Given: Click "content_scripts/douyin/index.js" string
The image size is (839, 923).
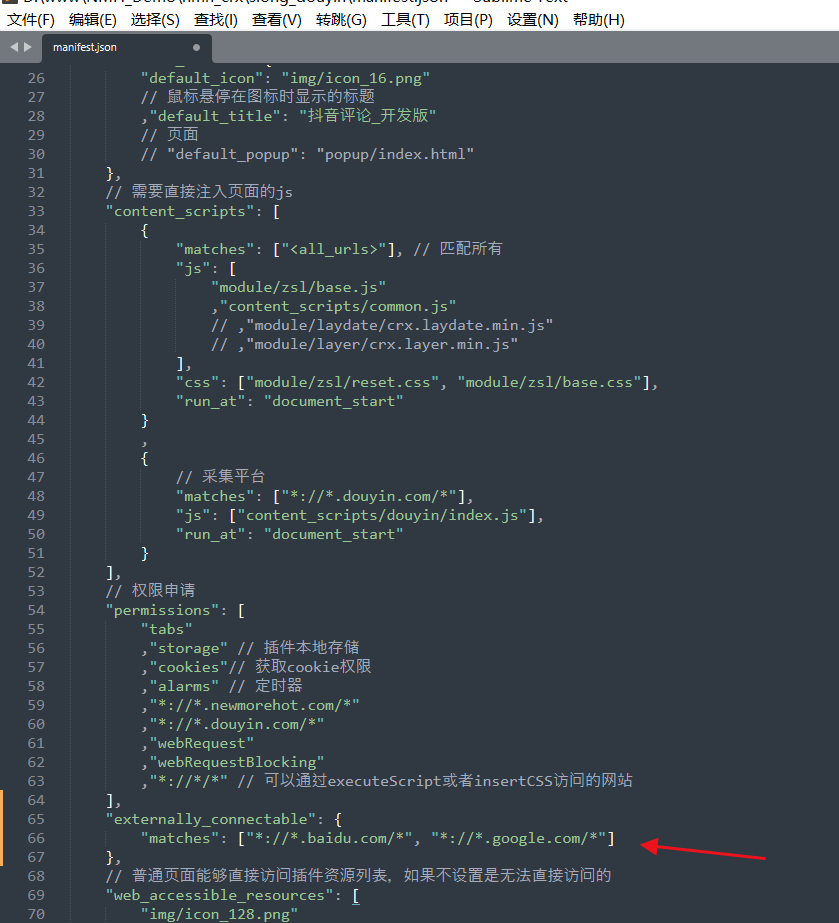Looking at the screenshot, I should (x=382, y=516).
